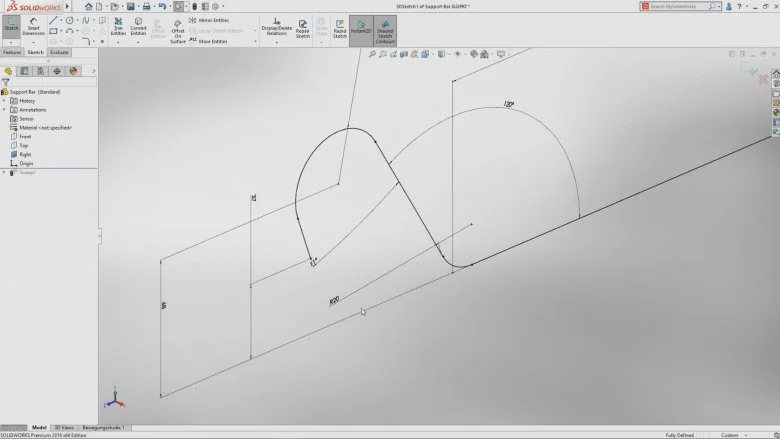Open the 3D Views bottom tab
The height and width of the screenshot is (439, 780).
coord(63,427)
